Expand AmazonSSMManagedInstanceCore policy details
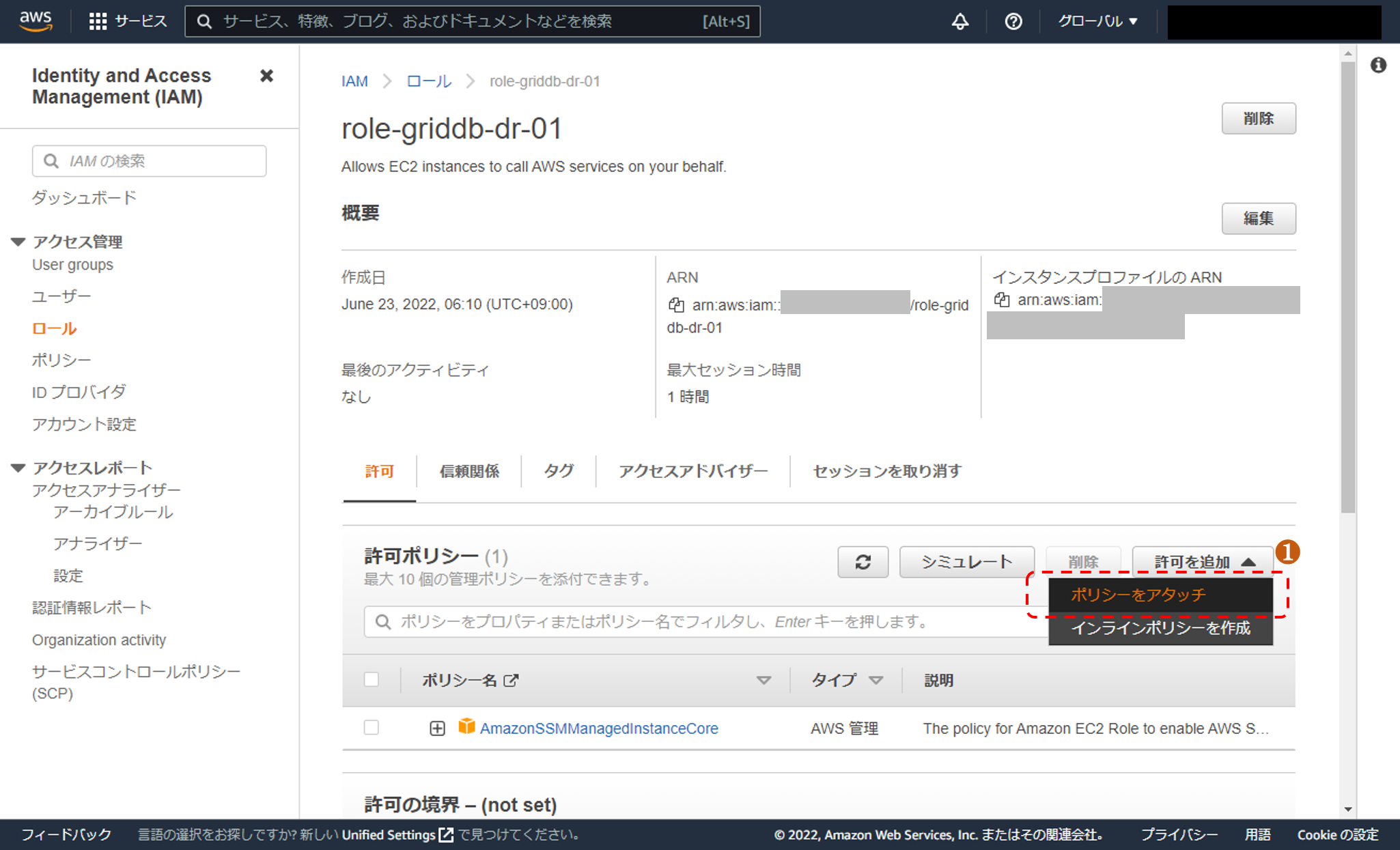The height and width of the screenshot is (850, 1400). pos(437,728)
